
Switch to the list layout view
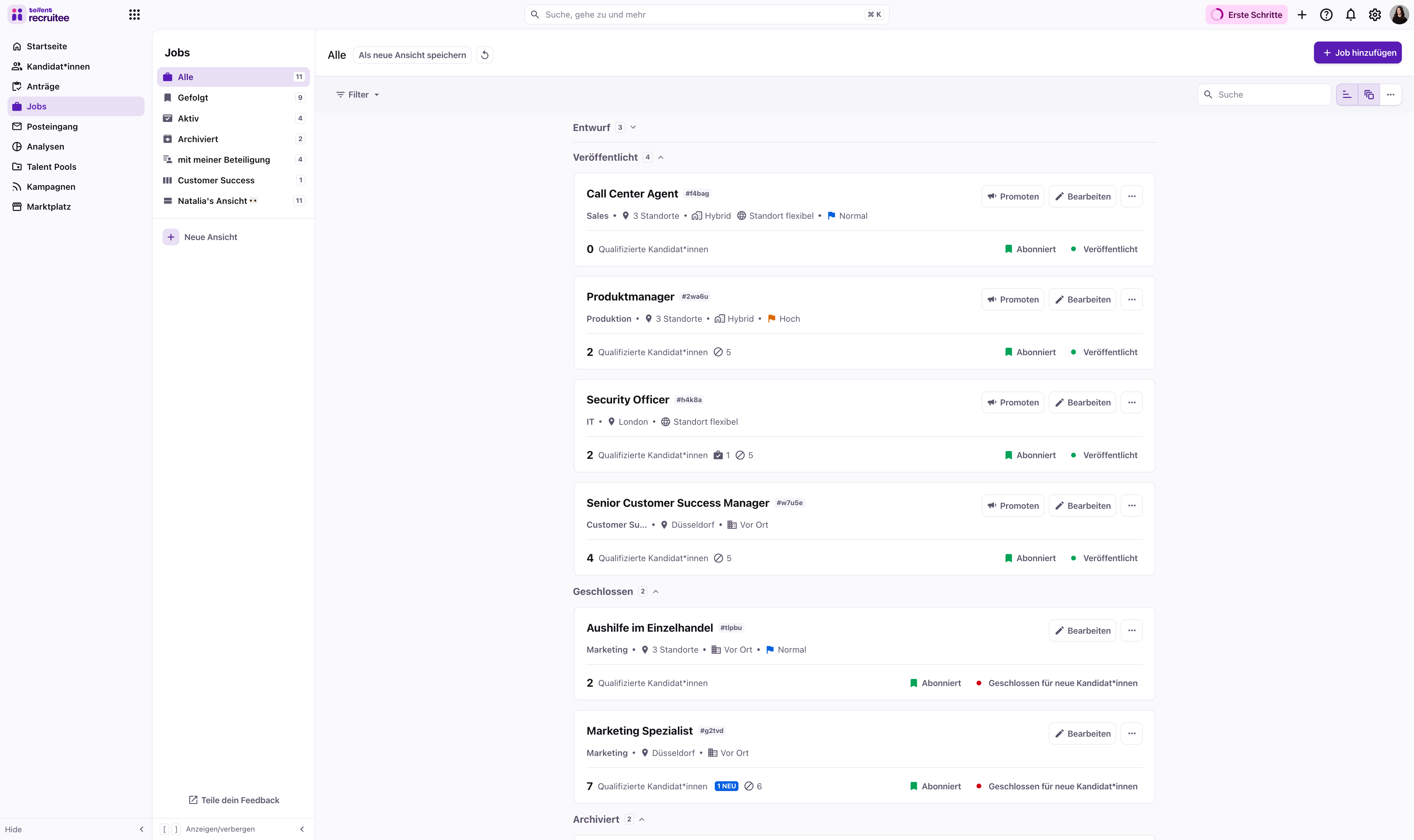(1347, 95)
